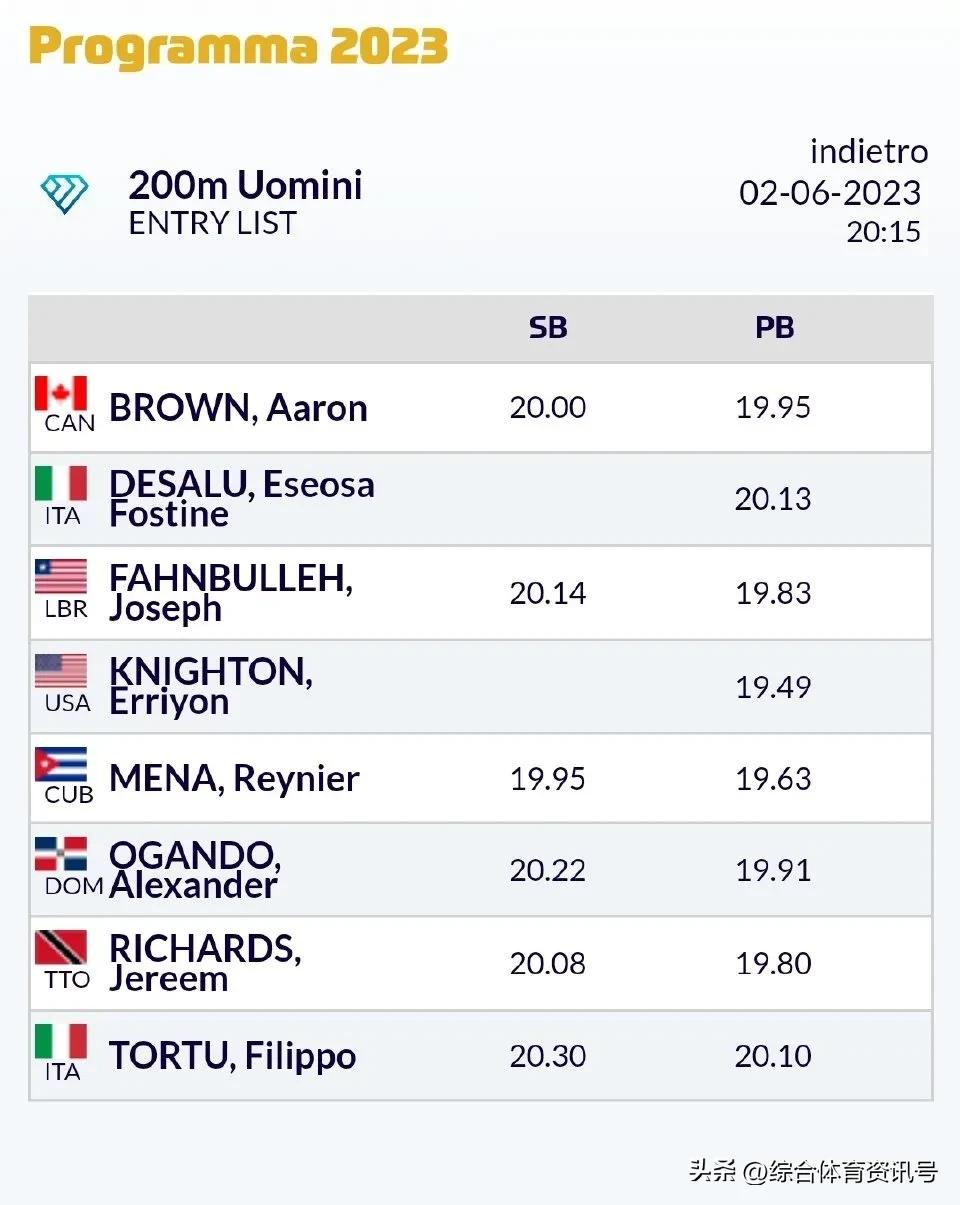The image size is (960, 1205).
Task: Click Desalu's Italy flag icon
Action: coord(61,484)
